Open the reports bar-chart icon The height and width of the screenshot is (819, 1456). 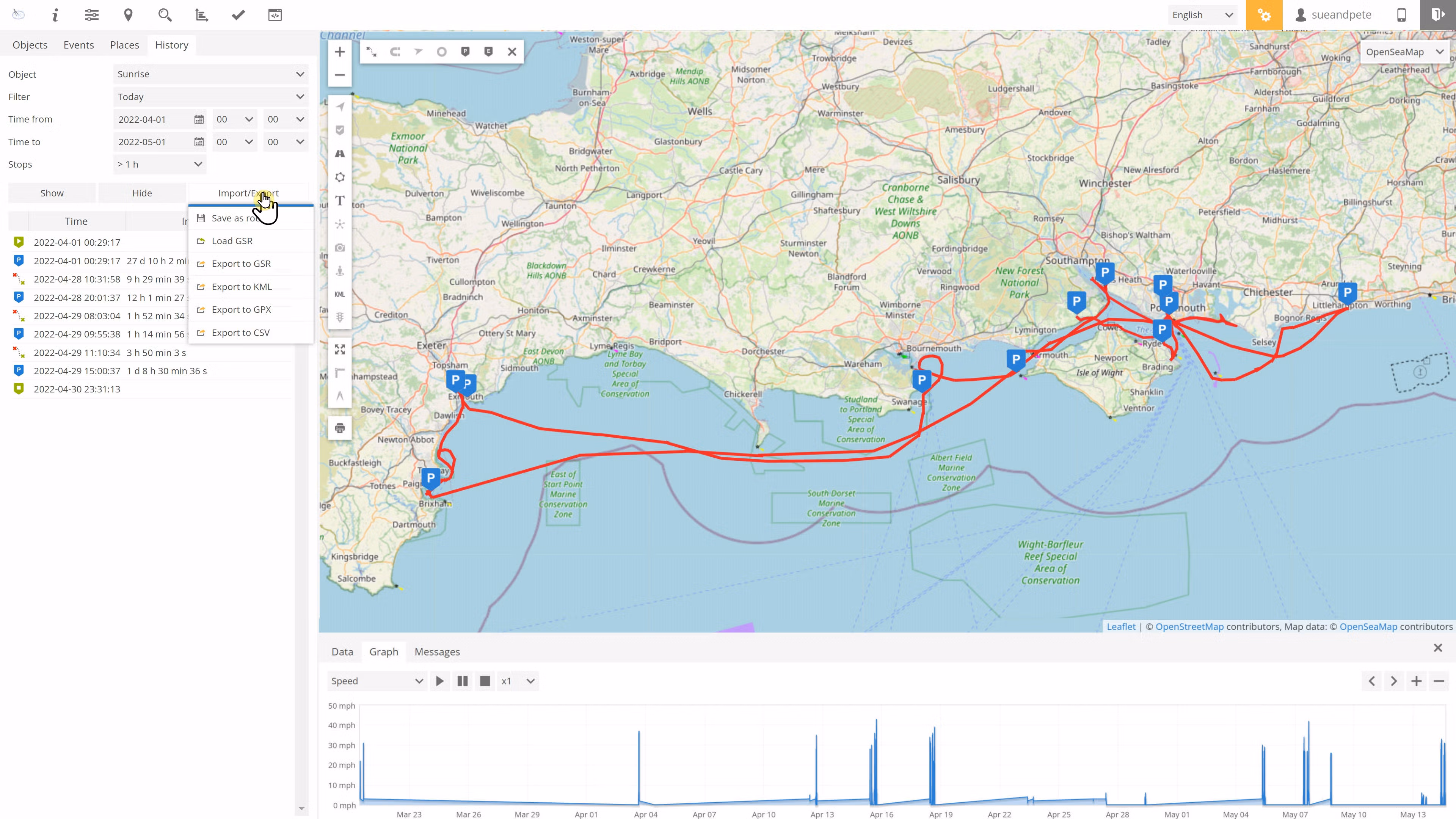click(x=202, y=15)
